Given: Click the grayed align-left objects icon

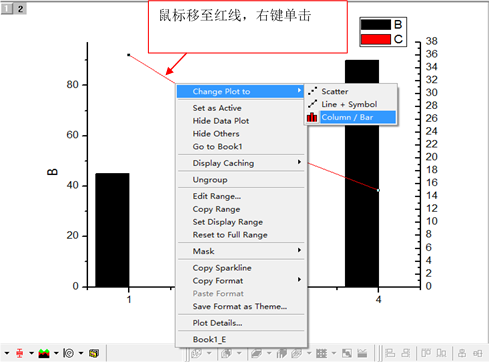Looking at the screenshot, I should (x=390, y=353).
